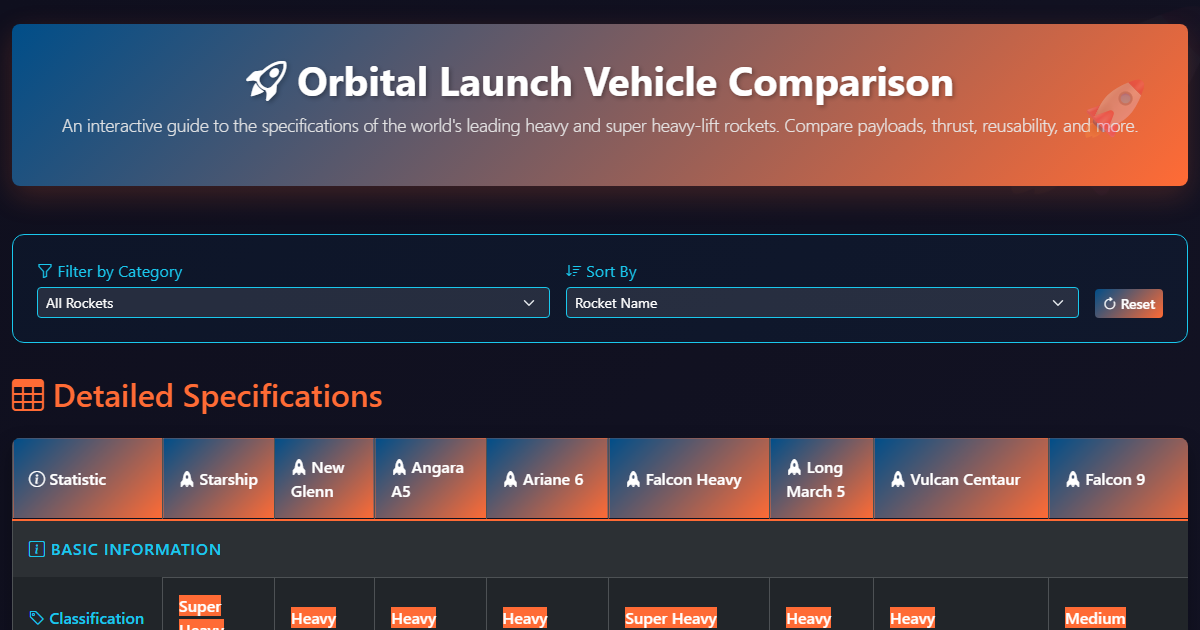Select the Long March 5 column header
The width and height of the screenshot is (1200, 630).
click(822, 479)
